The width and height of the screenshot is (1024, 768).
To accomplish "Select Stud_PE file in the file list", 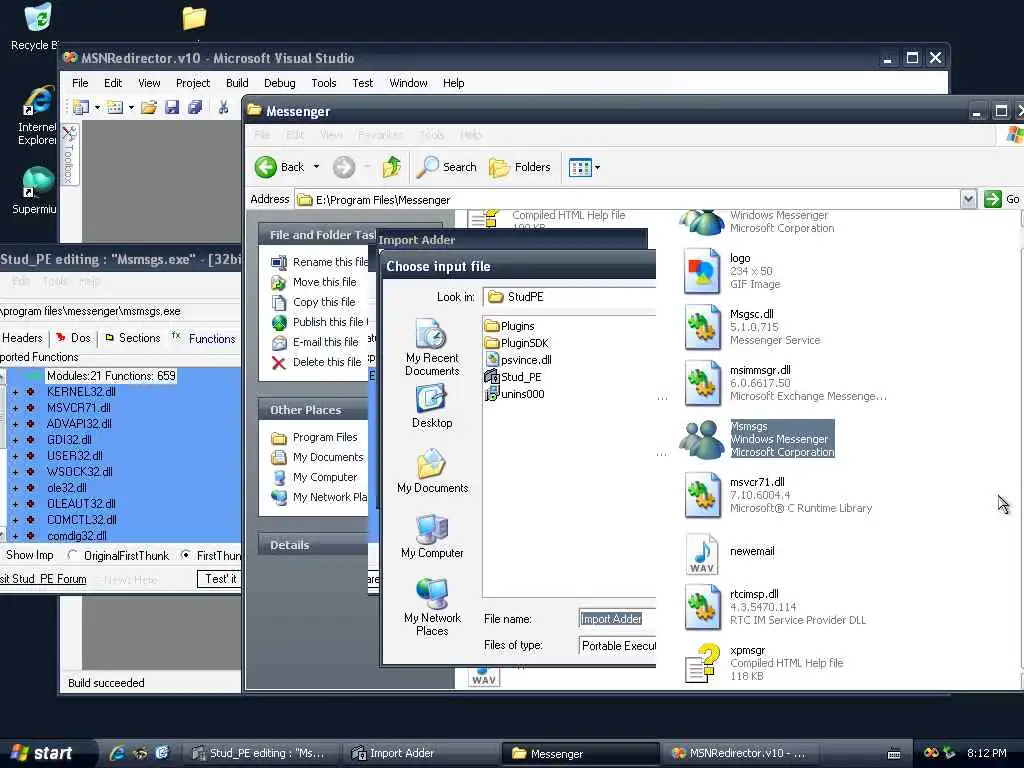I will pos(513,377).
